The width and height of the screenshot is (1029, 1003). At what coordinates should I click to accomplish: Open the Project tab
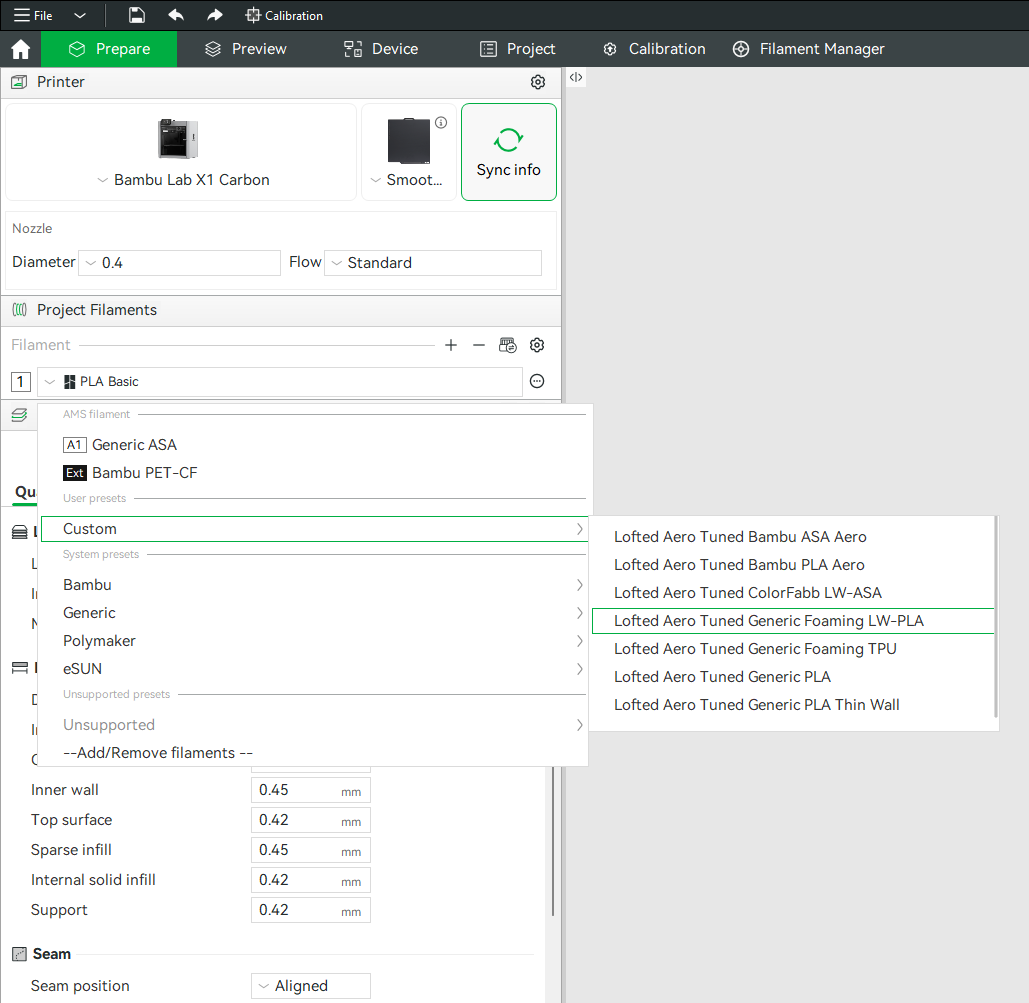(517, 49)
